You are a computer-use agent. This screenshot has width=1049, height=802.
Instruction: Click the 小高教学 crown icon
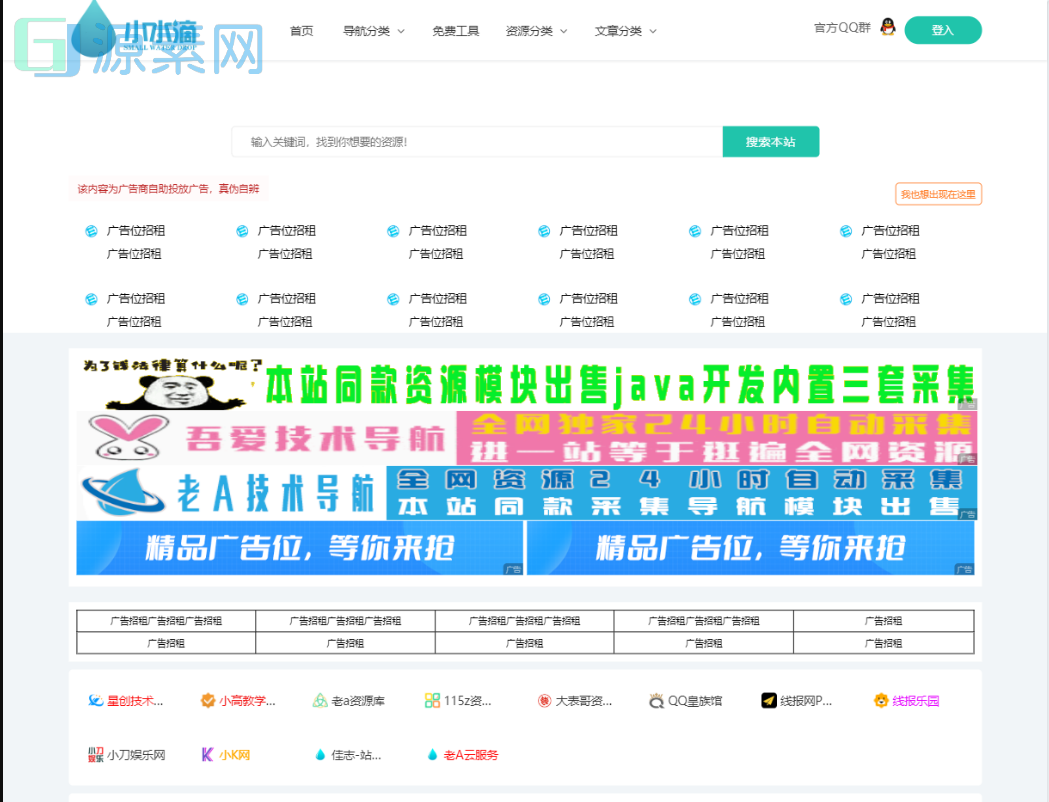(207, 701)
